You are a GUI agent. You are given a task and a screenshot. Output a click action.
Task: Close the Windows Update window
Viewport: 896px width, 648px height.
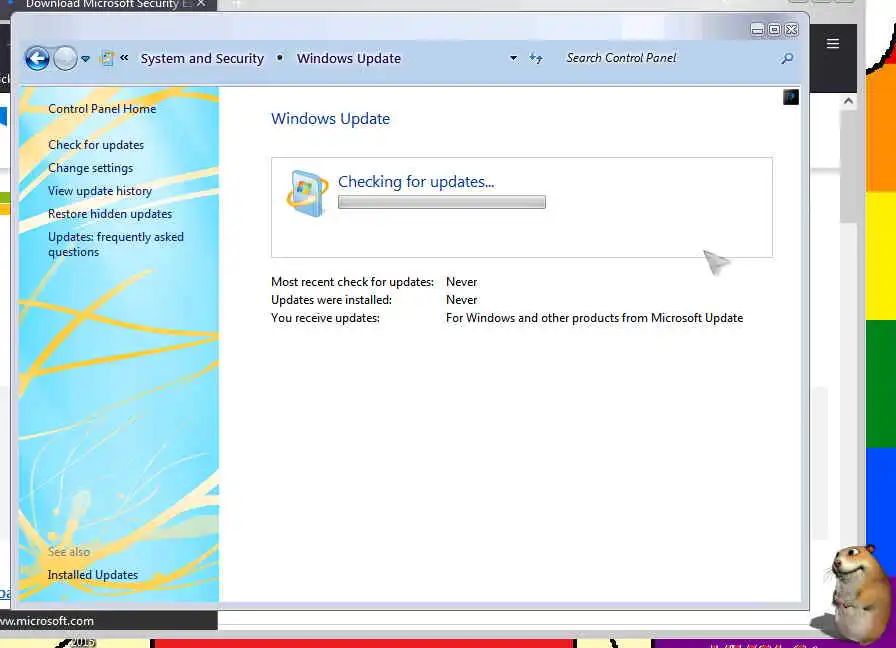(x=791, y=30)
